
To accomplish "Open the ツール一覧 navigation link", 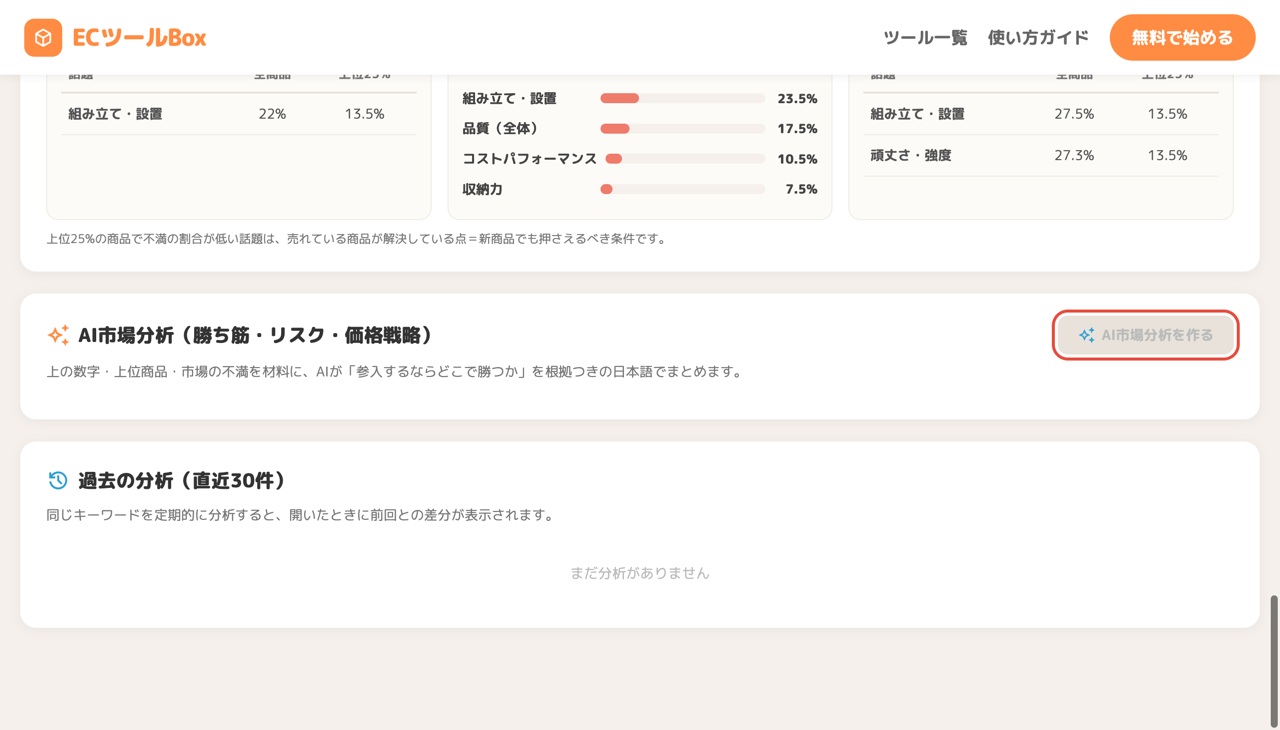I will coord(925,38).
